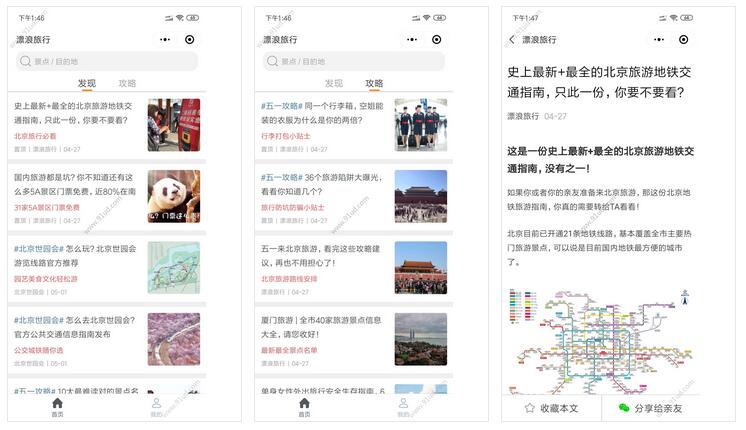
Task: Select the 发现 tab in the left screen
Action: coord(87,83)
